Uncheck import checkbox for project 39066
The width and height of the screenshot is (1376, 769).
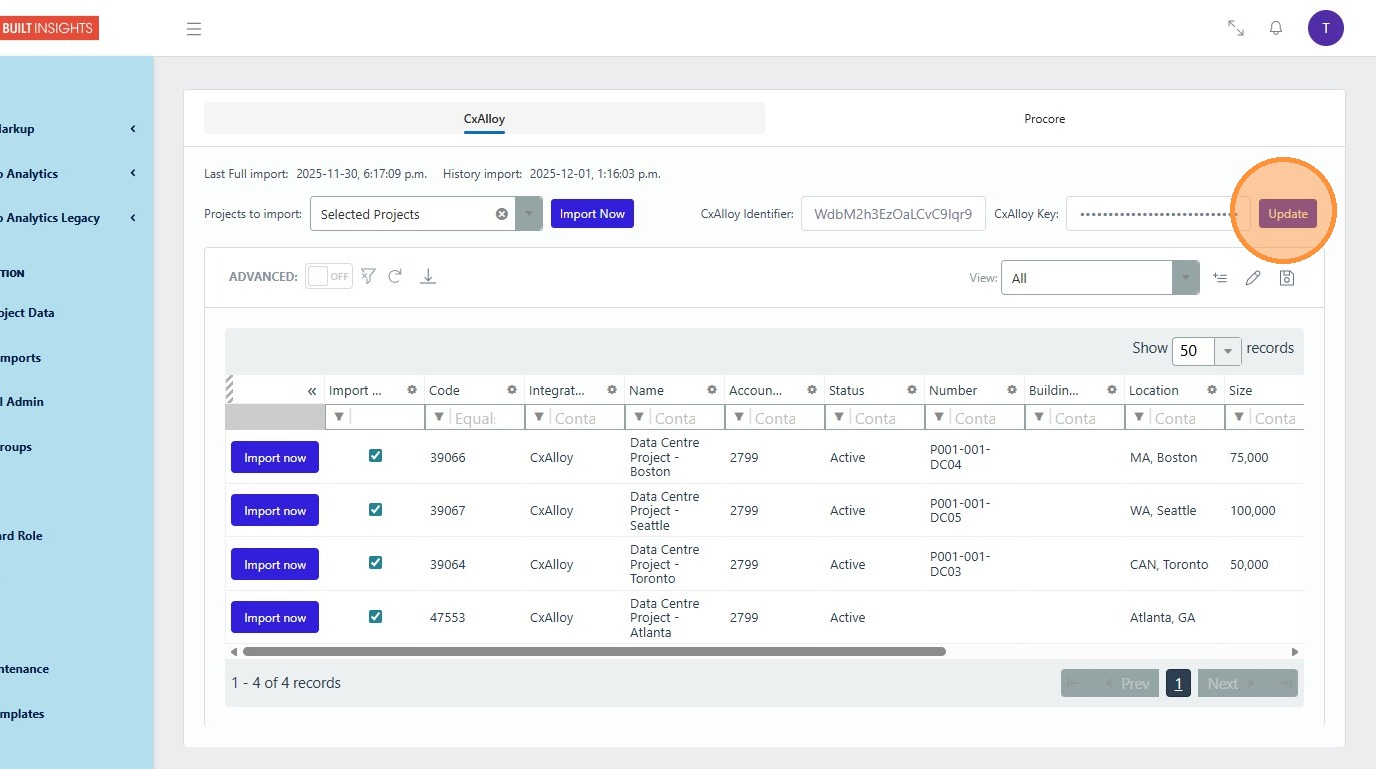tap(375, 456)
